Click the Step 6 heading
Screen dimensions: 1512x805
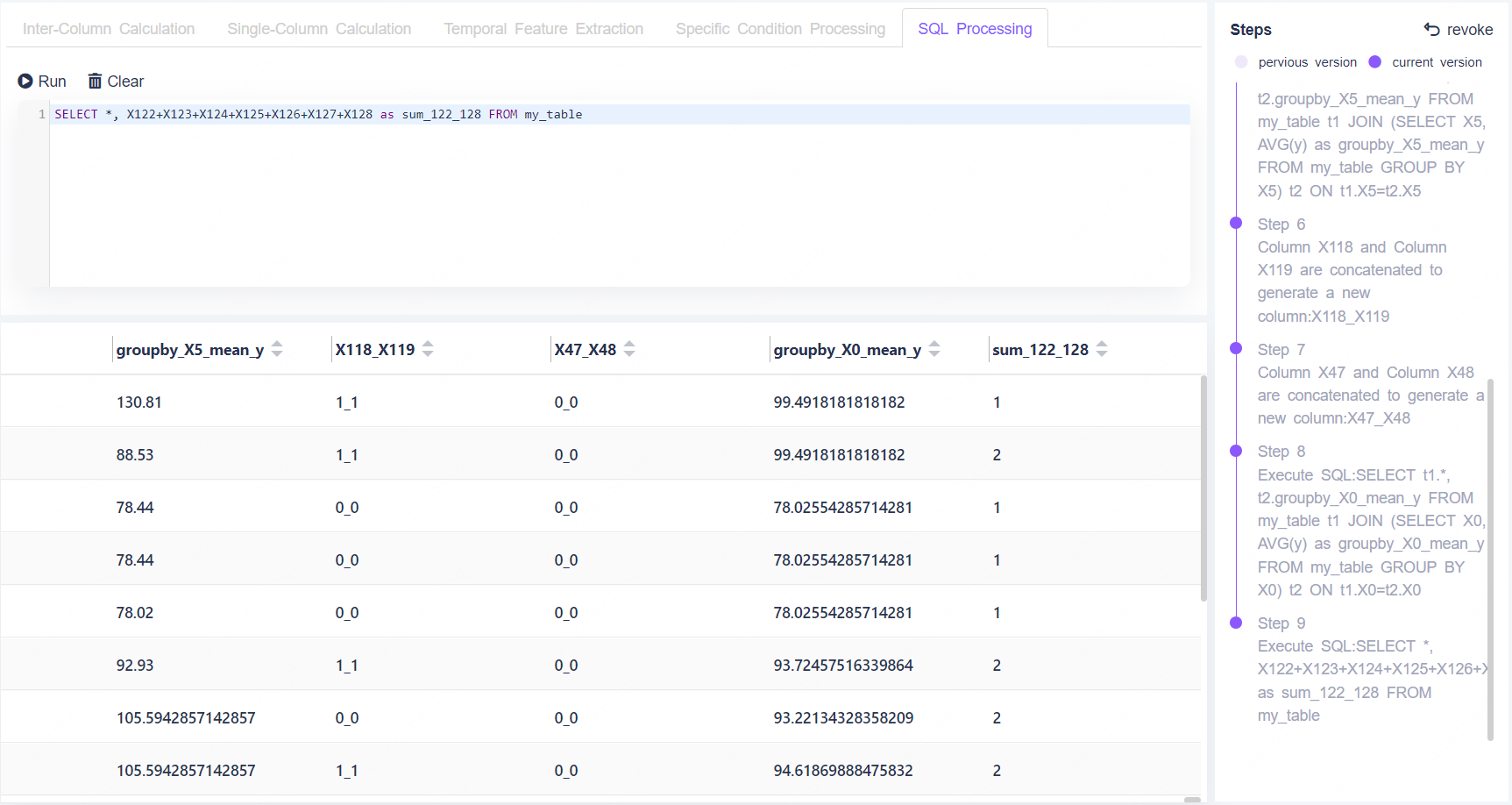(1281, 224)
